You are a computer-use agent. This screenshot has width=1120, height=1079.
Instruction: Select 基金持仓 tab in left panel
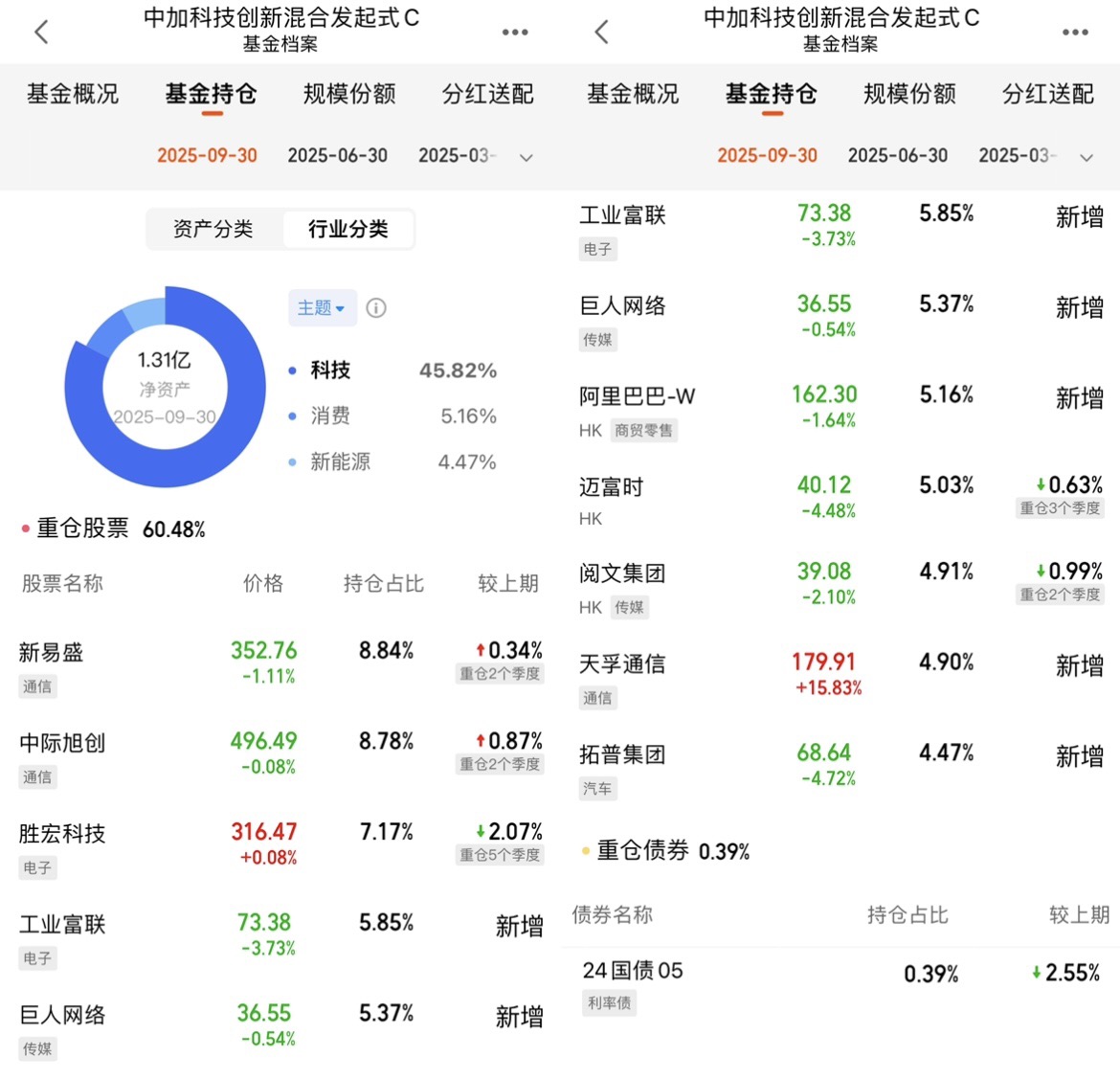tap(211, 94)
